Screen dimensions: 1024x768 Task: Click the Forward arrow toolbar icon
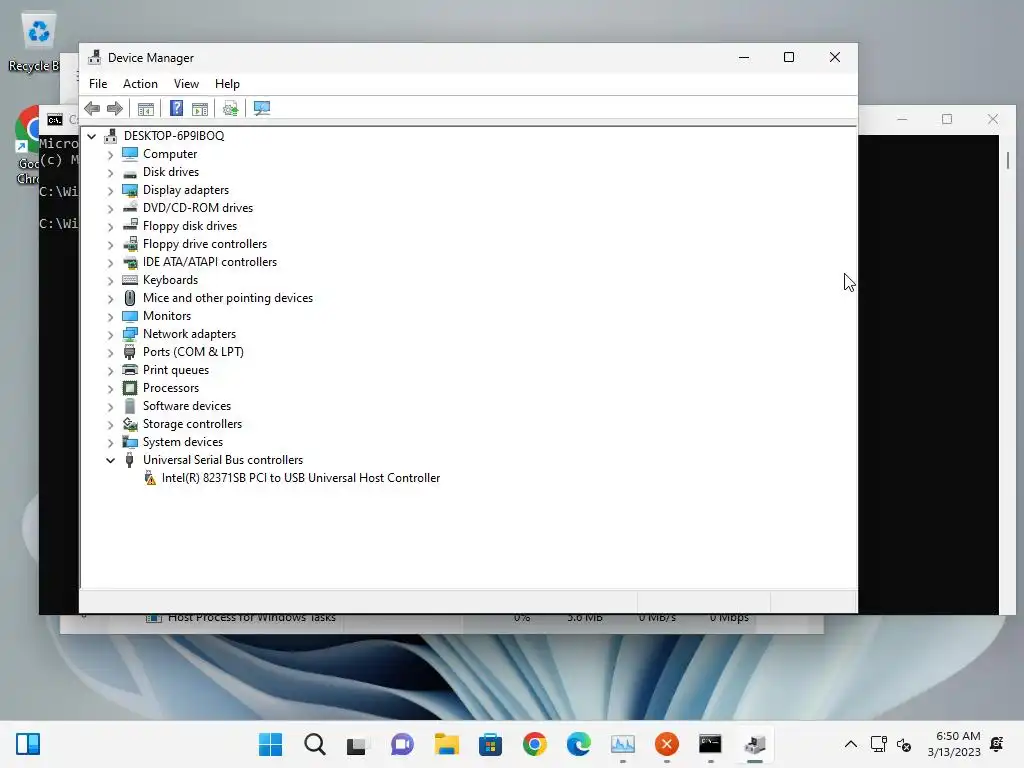coord(115,108)
